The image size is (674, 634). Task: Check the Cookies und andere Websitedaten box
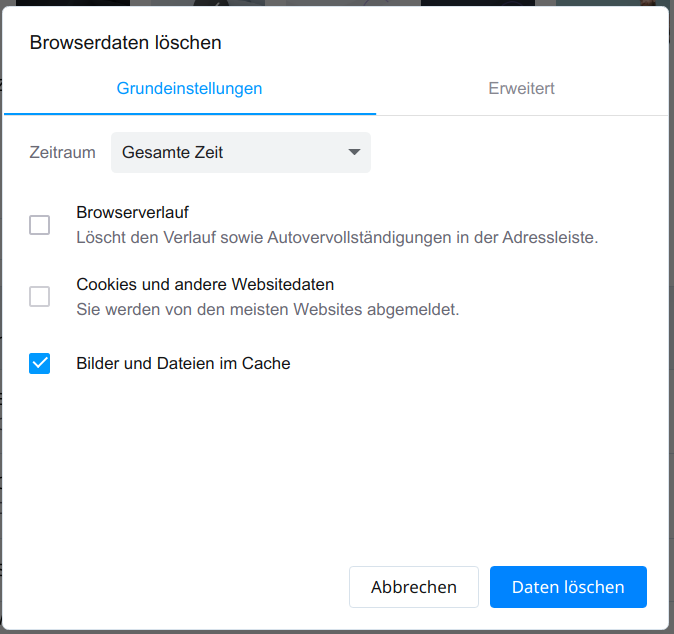pyautogui.click(x=40, y=297)
